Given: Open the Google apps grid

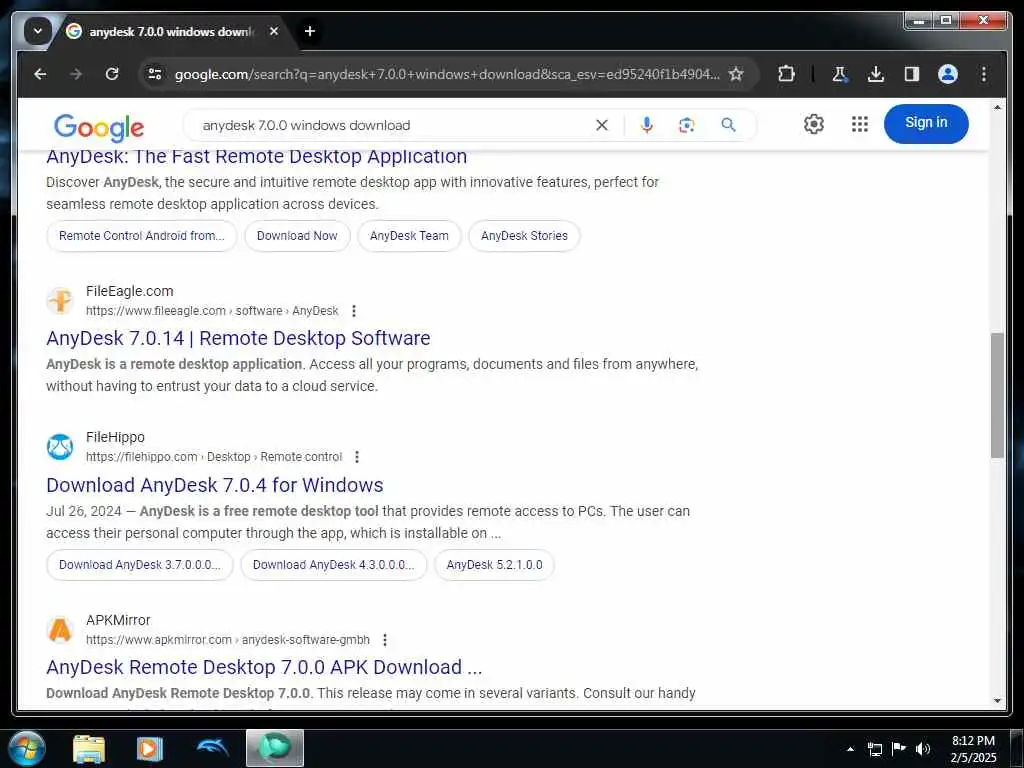Looking at the screenshot, I should [859, 123].
